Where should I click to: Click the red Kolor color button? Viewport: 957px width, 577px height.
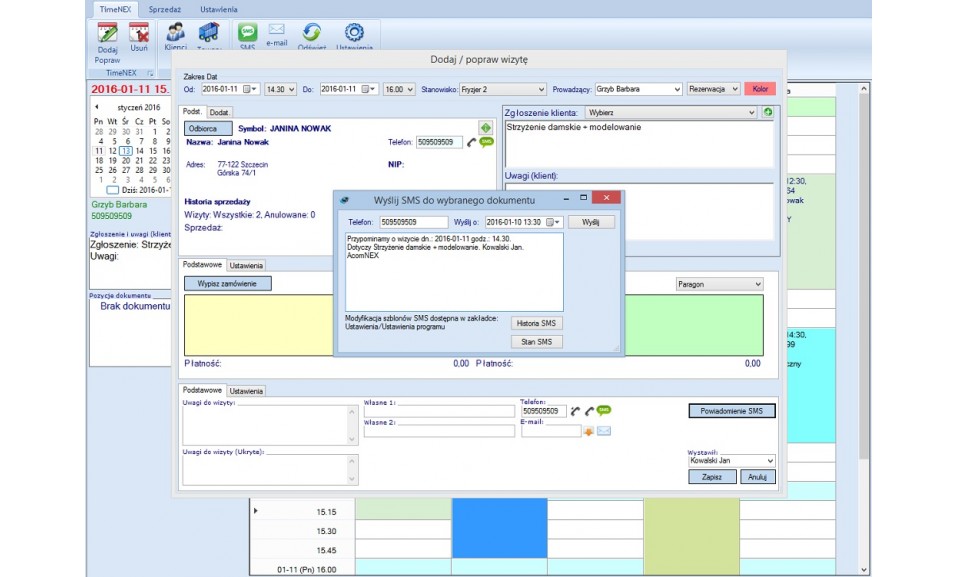click(760, 89)
